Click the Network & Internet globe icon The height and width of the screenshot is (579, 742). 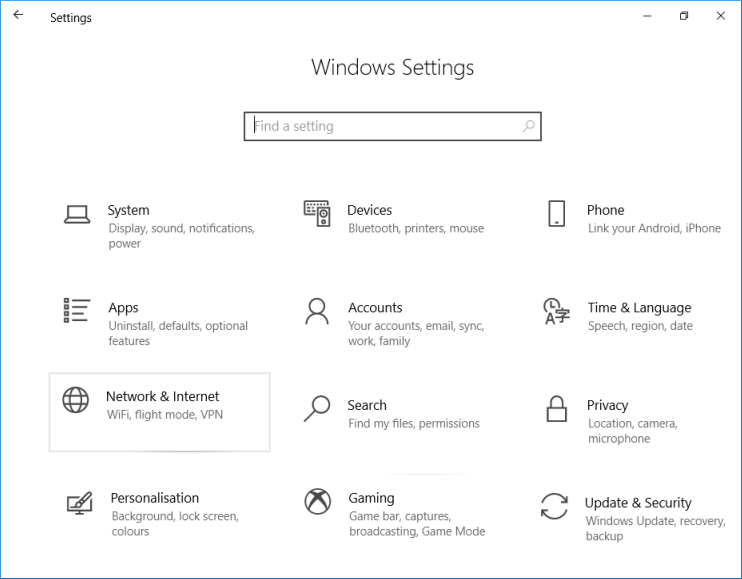76,400
